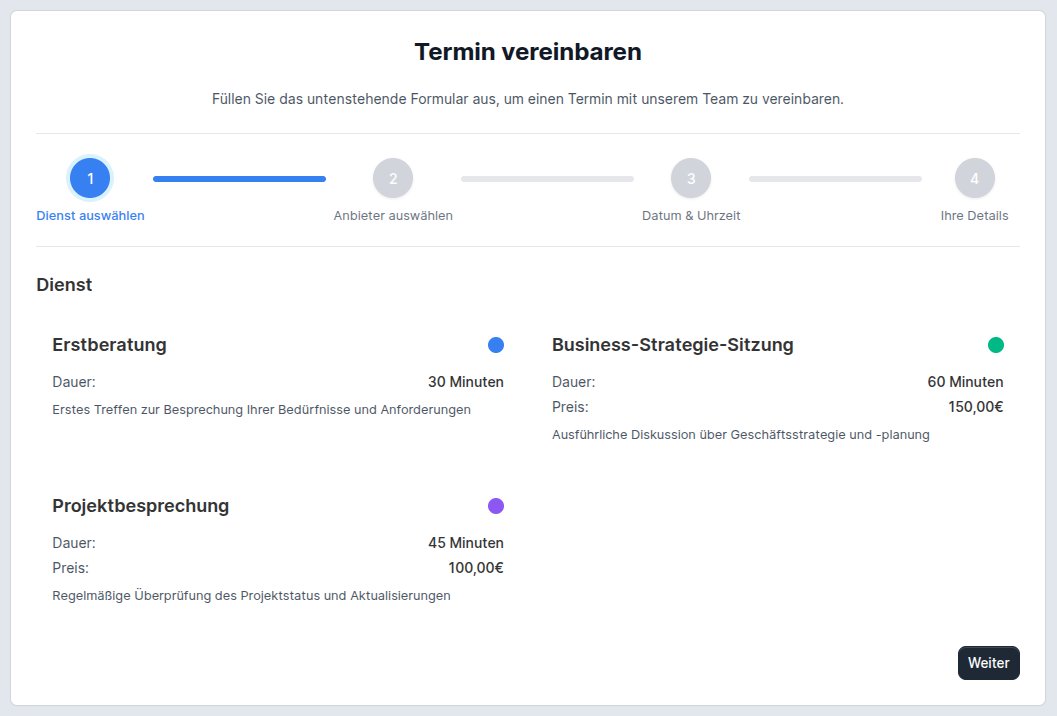Open the Ihre Details step label

[975, 216]
